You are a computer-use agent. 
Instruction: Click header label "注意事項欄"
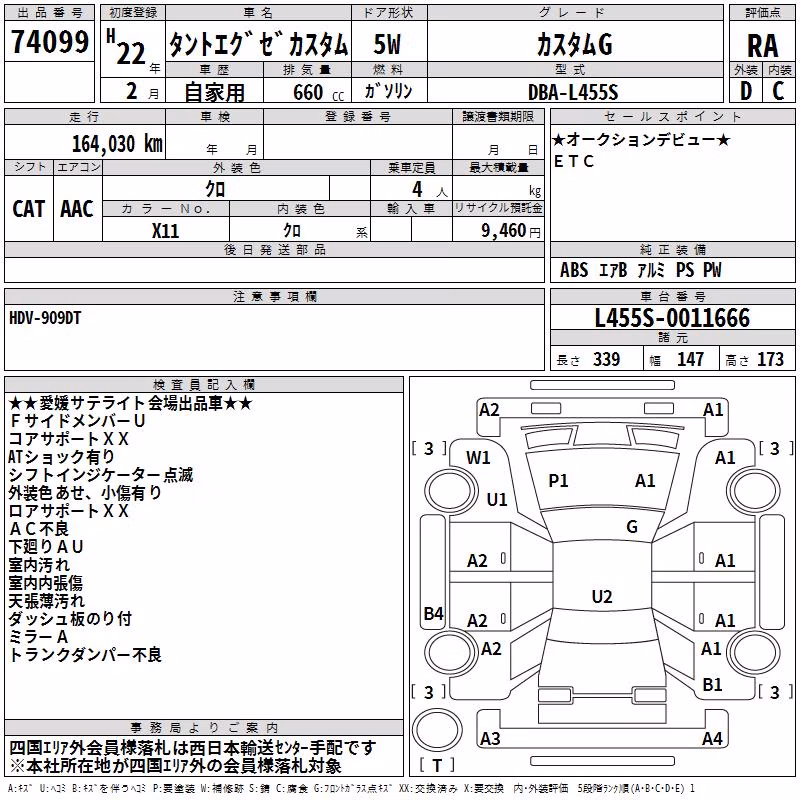click(275, 297)
